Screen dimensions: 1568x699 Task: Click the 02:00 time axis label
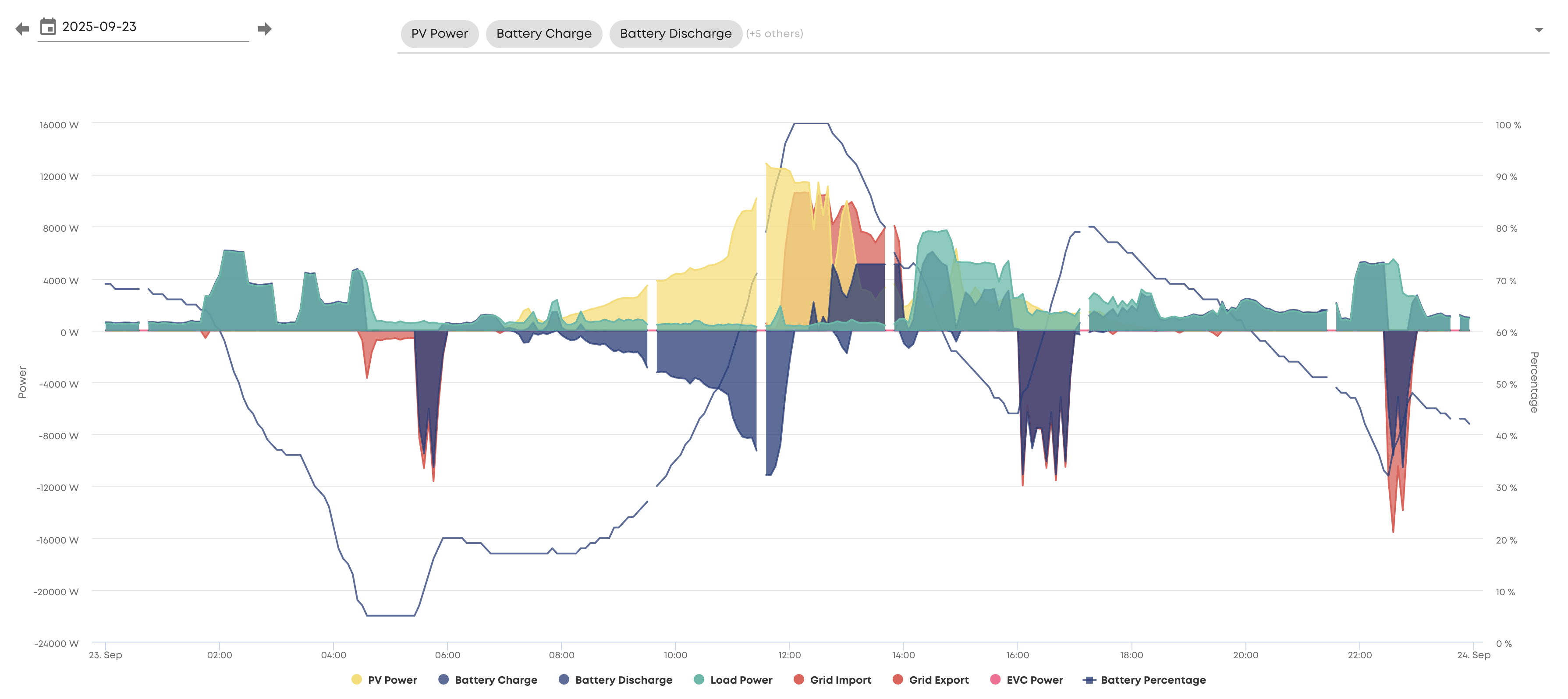tap(219, 655)
